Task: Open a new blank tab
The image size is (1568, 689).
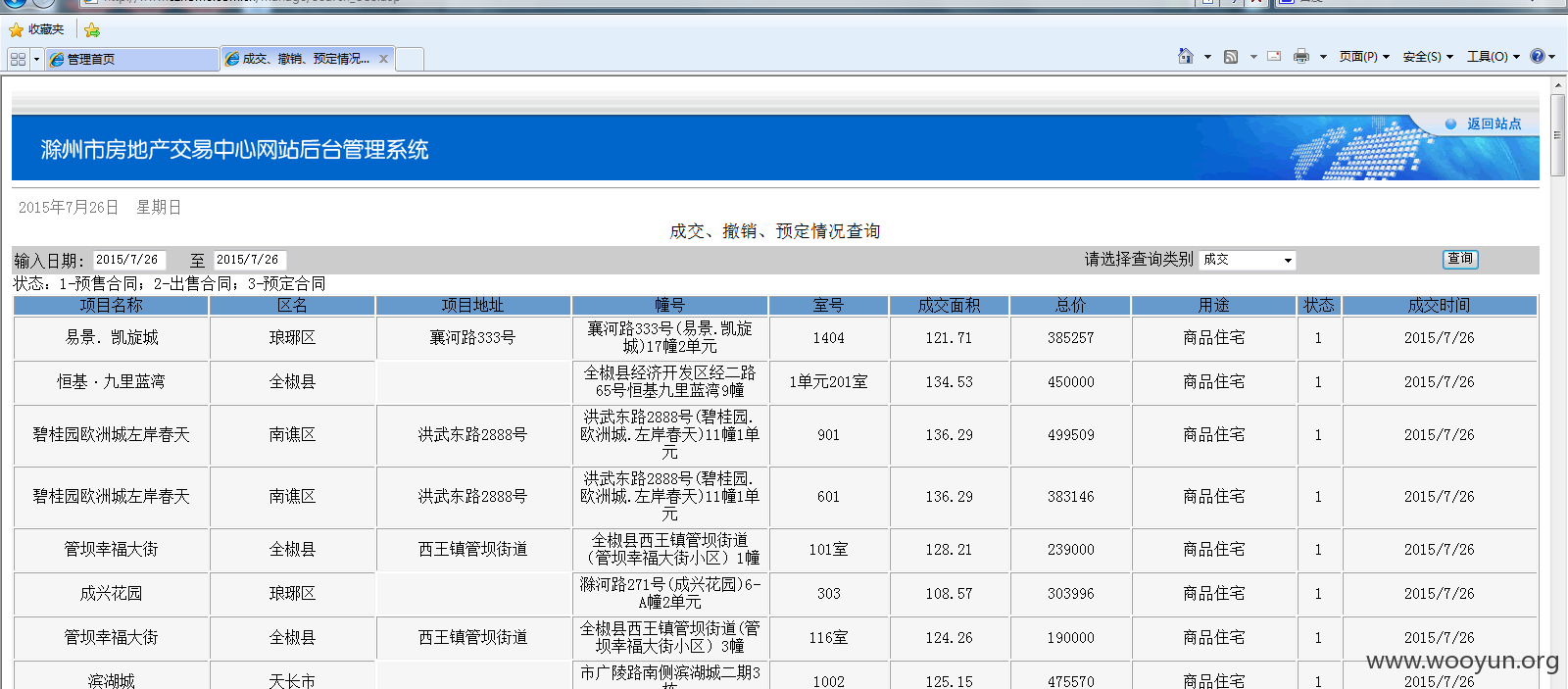Action: click(x=410, y=59)
